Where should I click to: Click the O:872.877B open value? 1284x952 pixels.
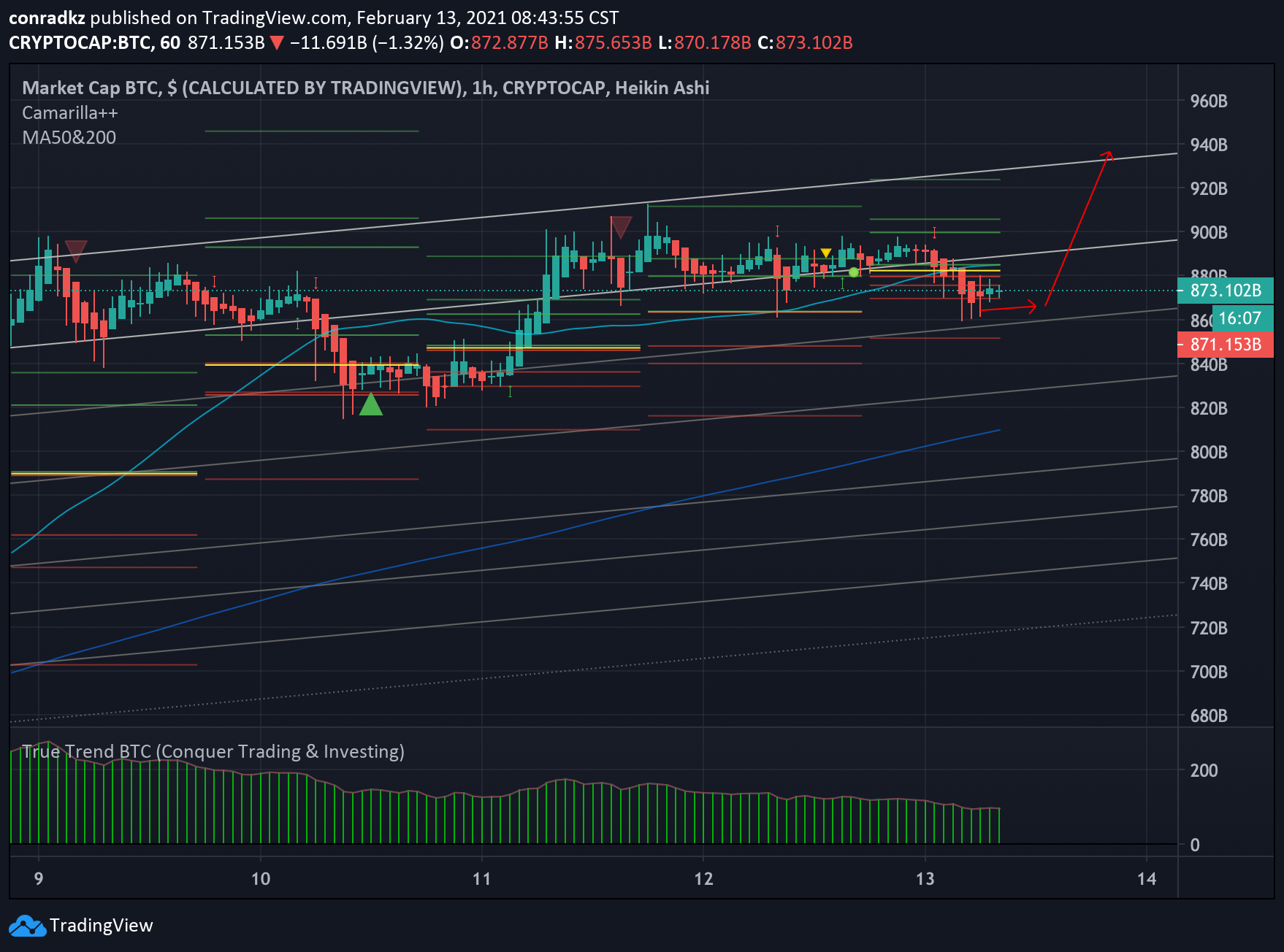pos(499,43)
